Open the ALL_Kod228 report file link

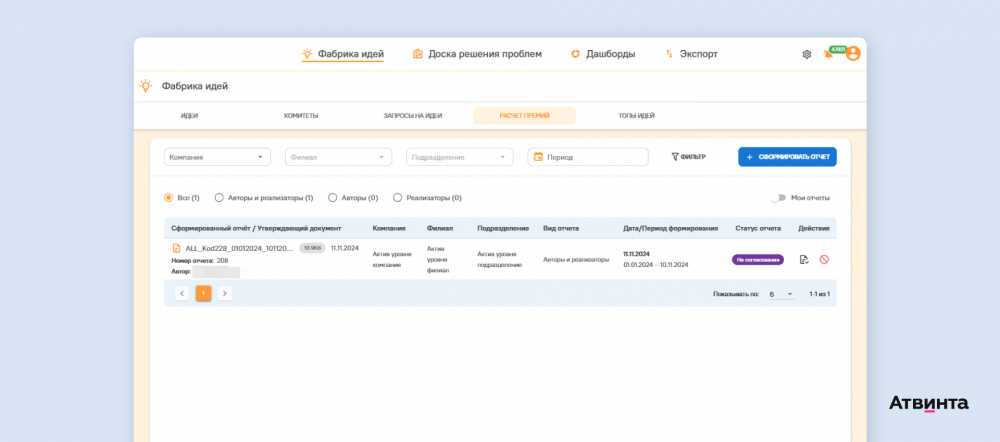coord(238,247)
